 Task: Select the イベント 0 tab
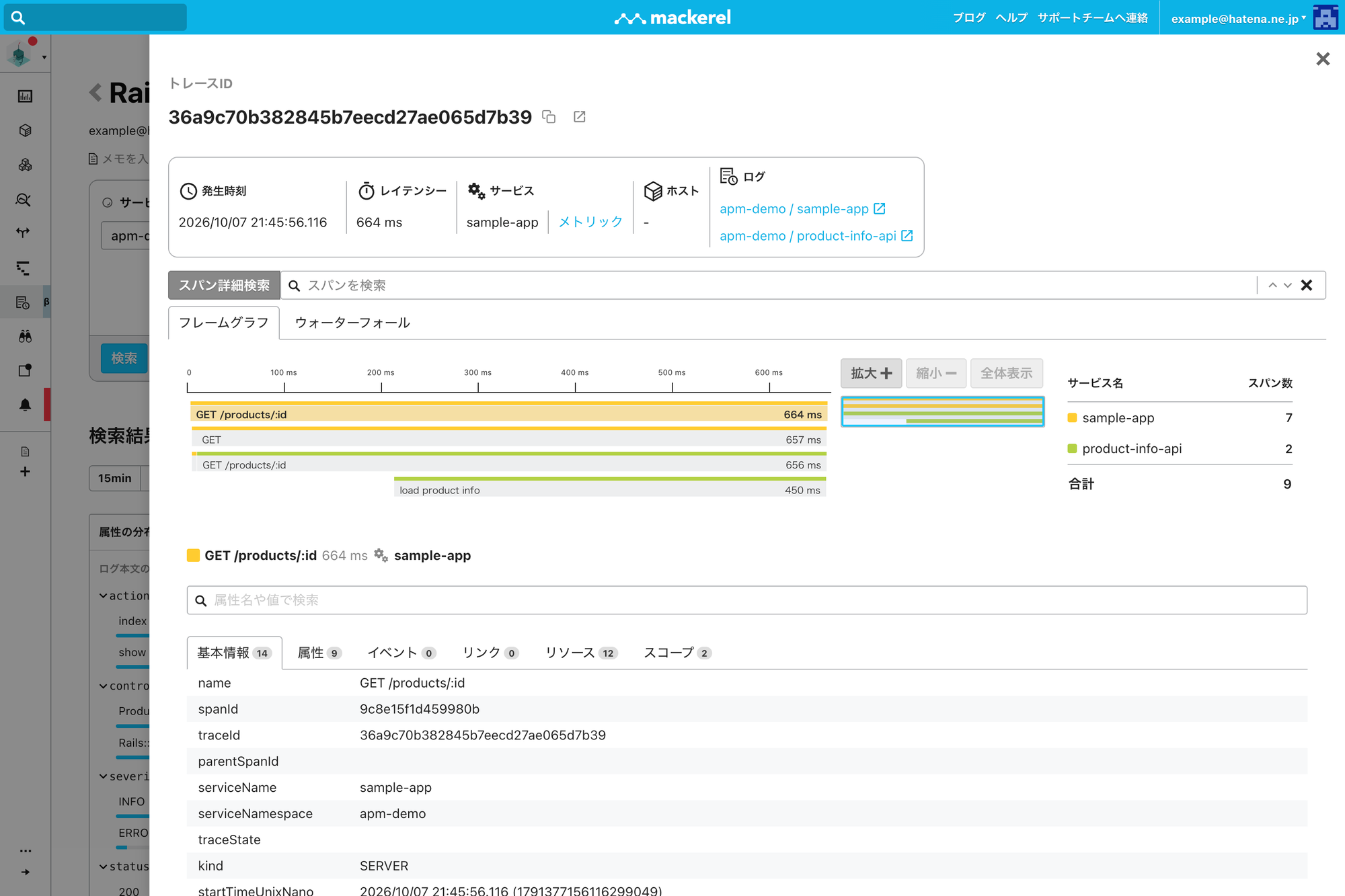click(x=401, y=653)
